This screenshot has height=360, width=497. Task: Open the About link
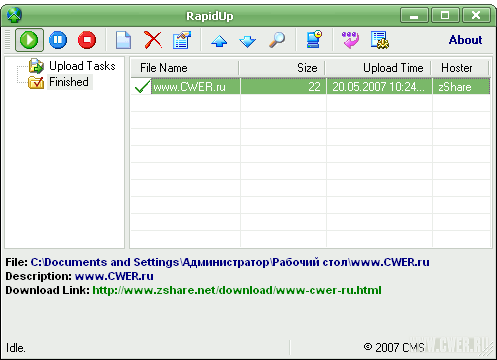(x=465, y=40)
